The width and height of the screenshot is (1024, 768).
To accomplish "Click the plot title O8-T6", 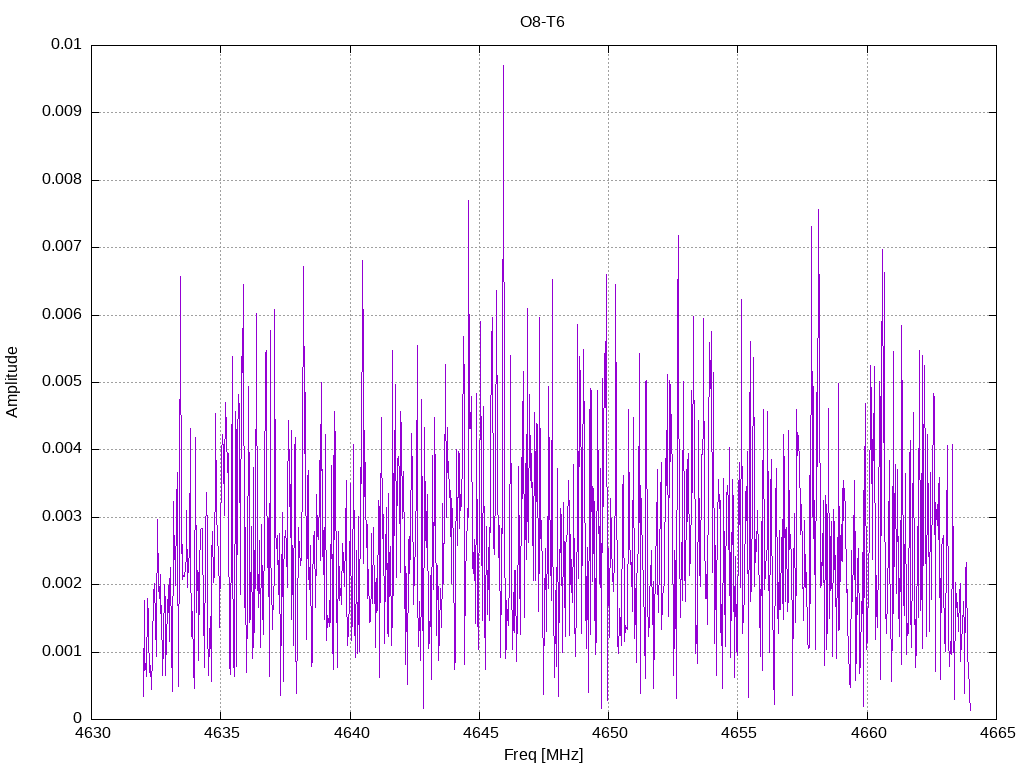I will pos(542,22).
